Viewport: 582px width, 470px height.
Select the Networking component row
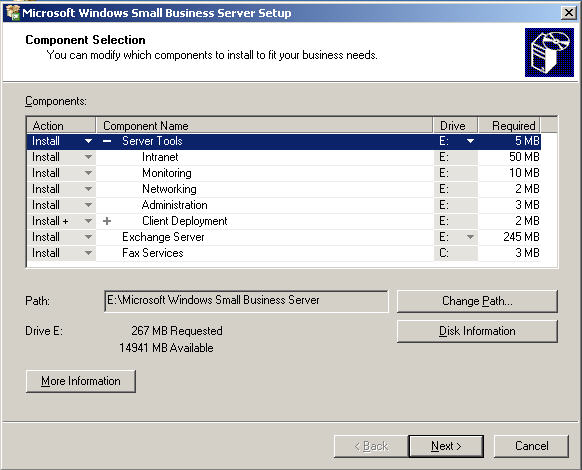click(x=284, y=189)
